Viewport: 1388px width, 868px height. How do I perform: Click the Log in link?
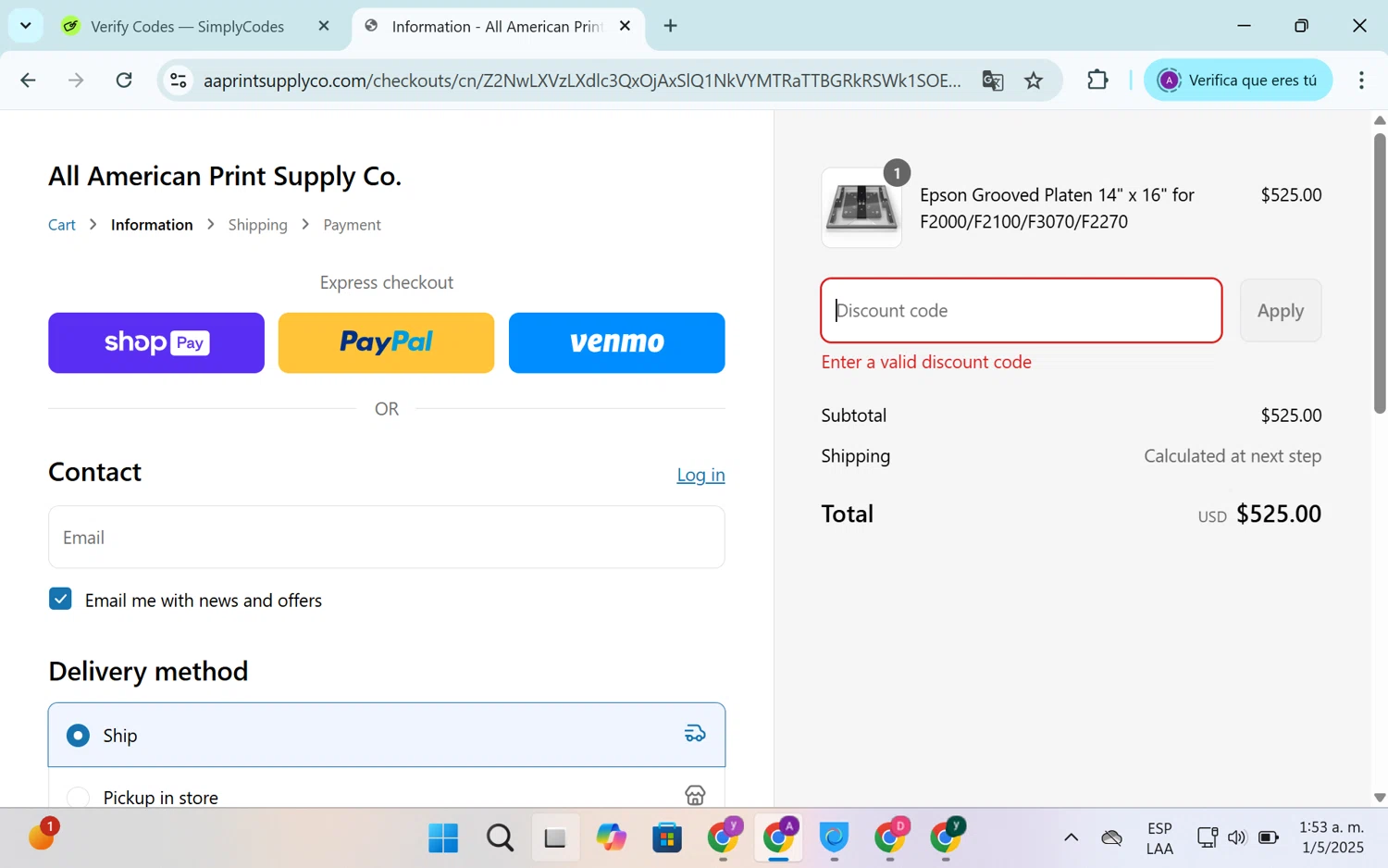click(700, 475)
